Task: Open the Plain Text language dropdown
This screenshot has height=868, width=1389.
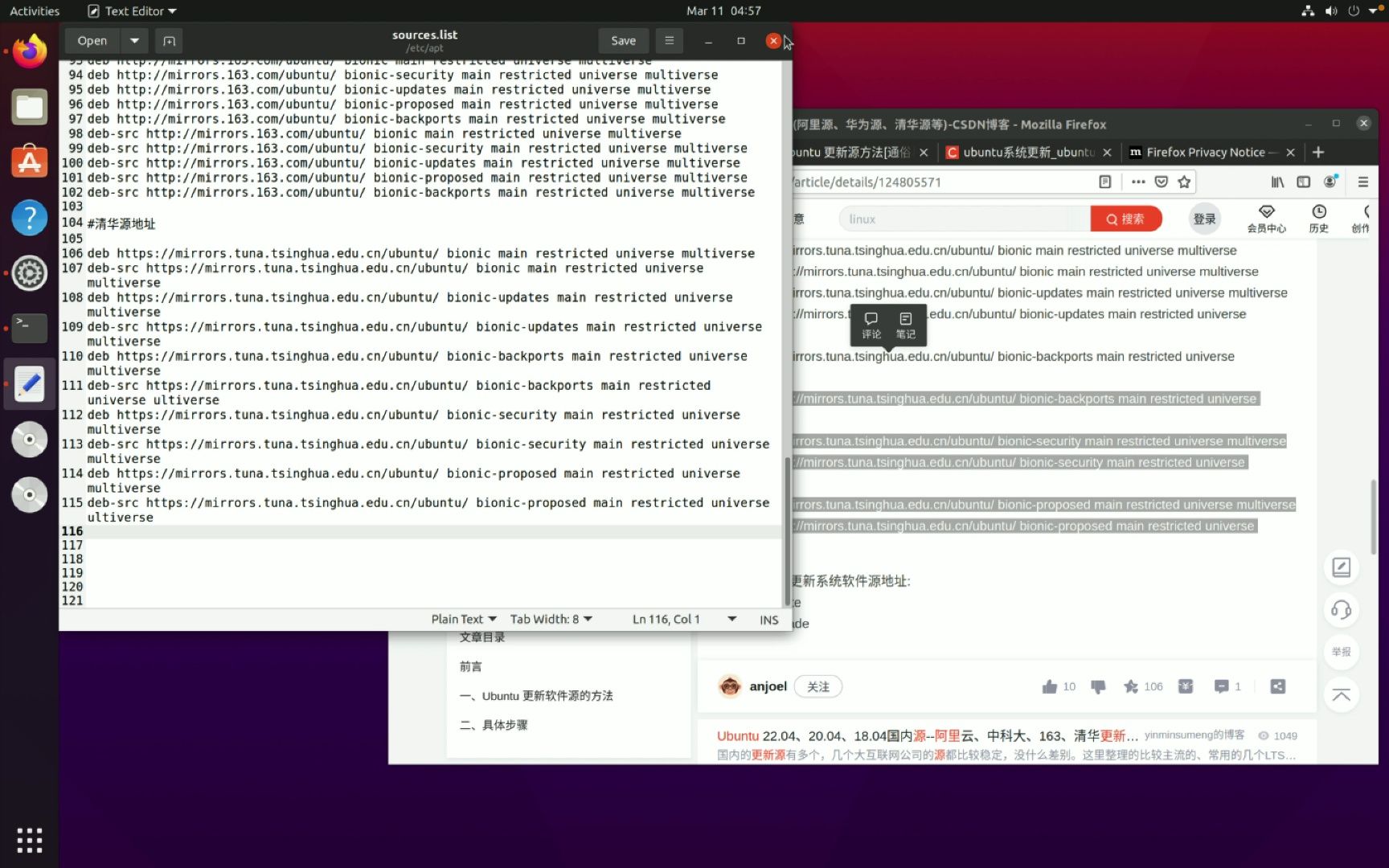Action: click(x=464, y=620)
